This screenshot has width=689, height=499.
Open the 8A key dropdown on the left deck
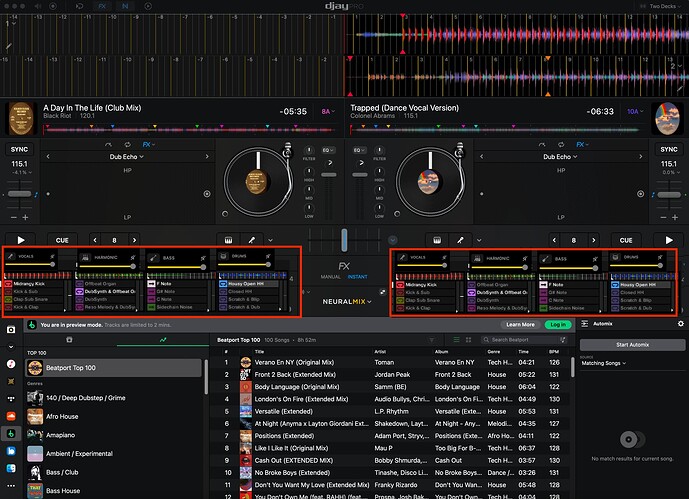tap(328, 112)
